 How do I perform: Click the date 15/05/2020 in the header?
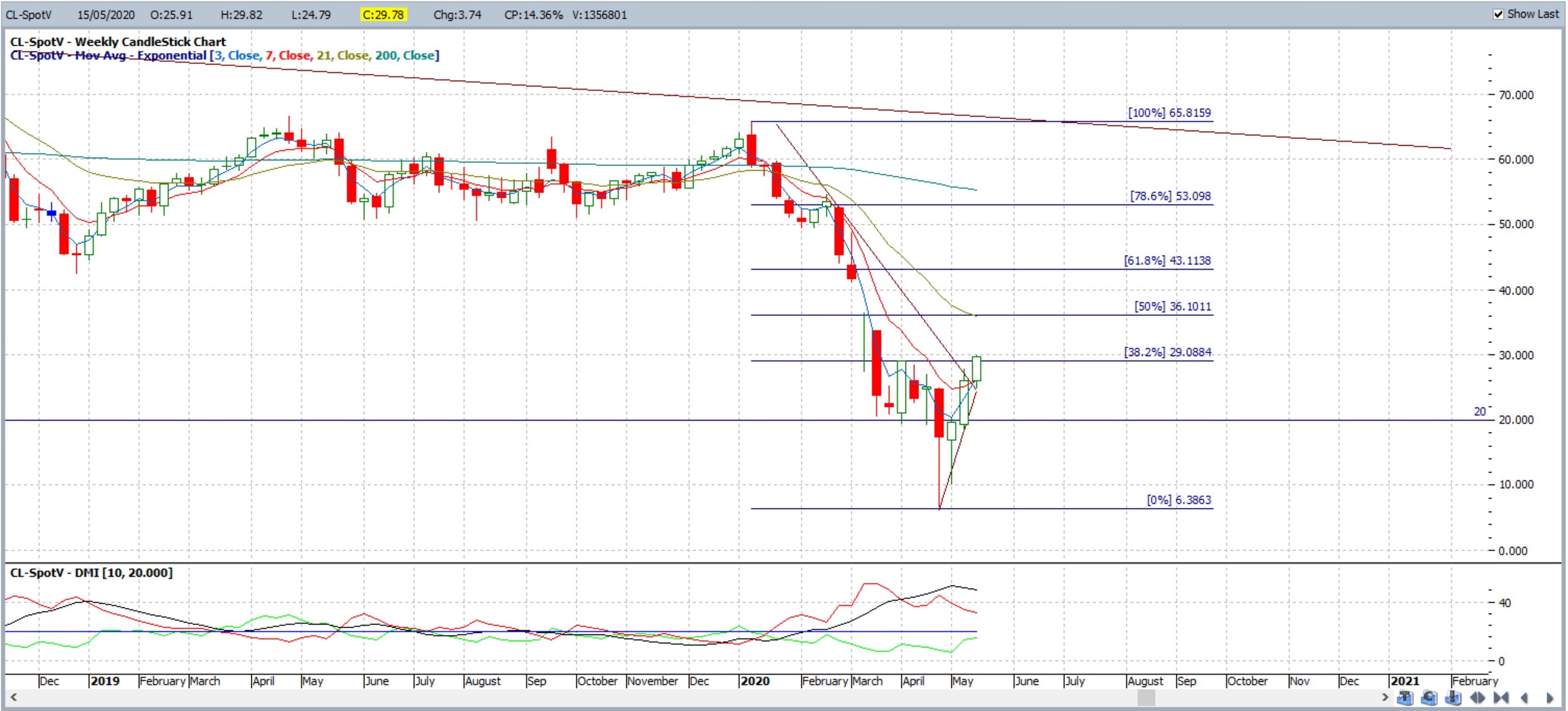105,14
